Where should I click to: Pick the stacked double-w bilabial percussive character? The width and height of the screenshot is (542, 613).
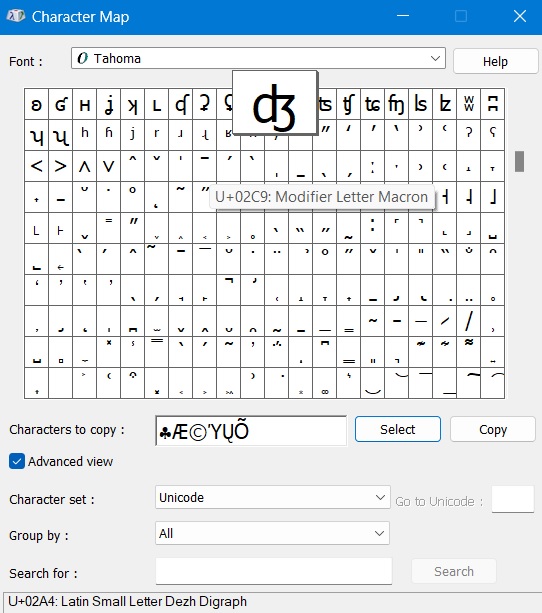coord(468,104)
